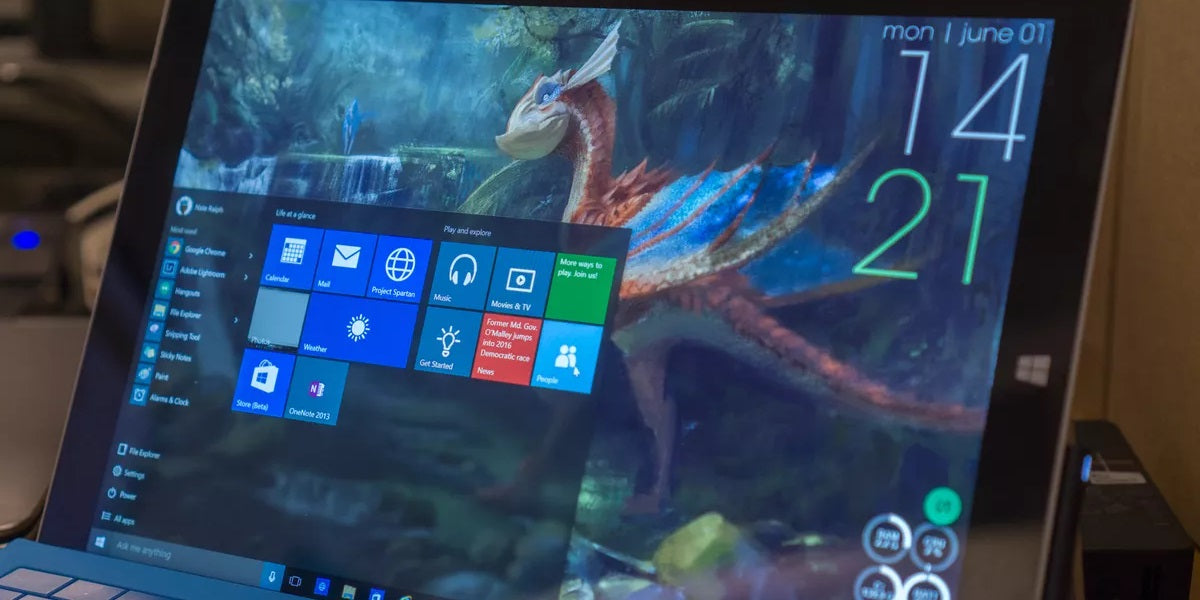Open the Music tile

pos(462,275)
